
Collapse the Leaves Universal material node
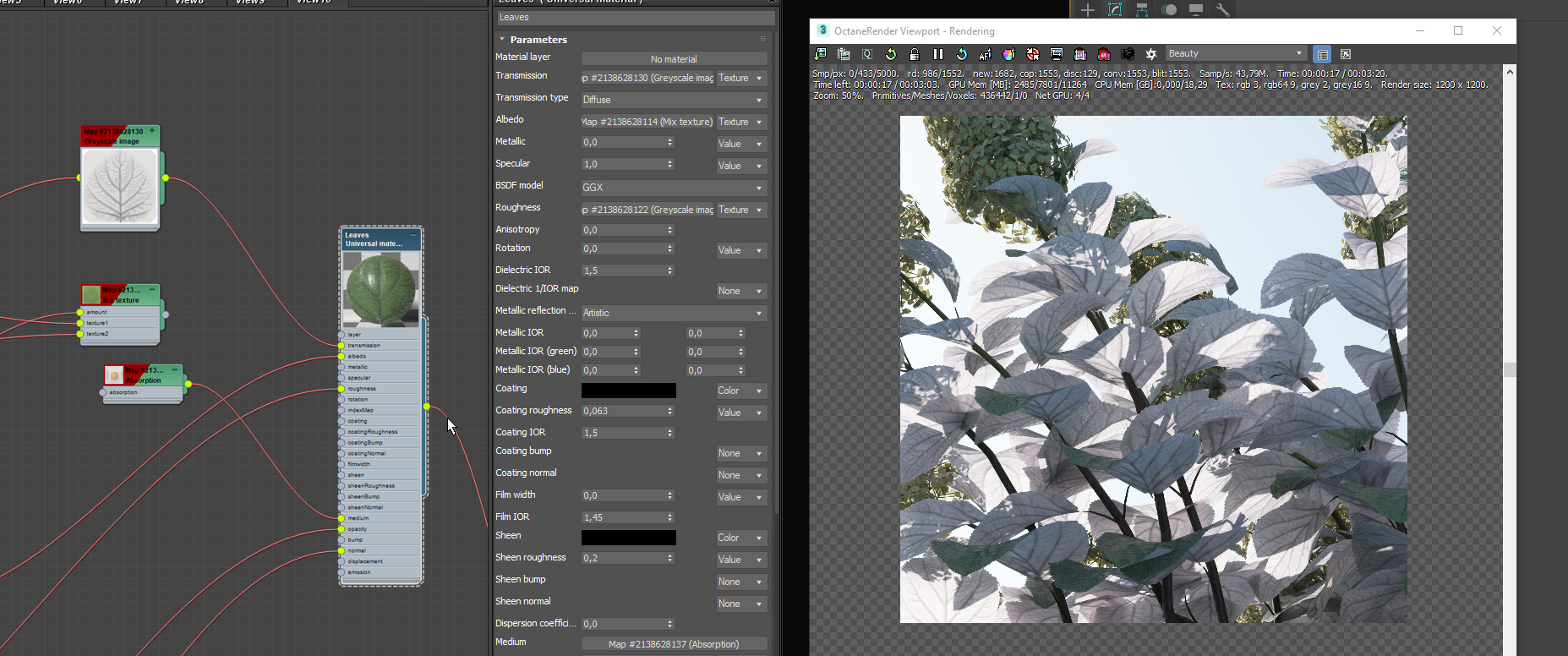pos(413,235)
